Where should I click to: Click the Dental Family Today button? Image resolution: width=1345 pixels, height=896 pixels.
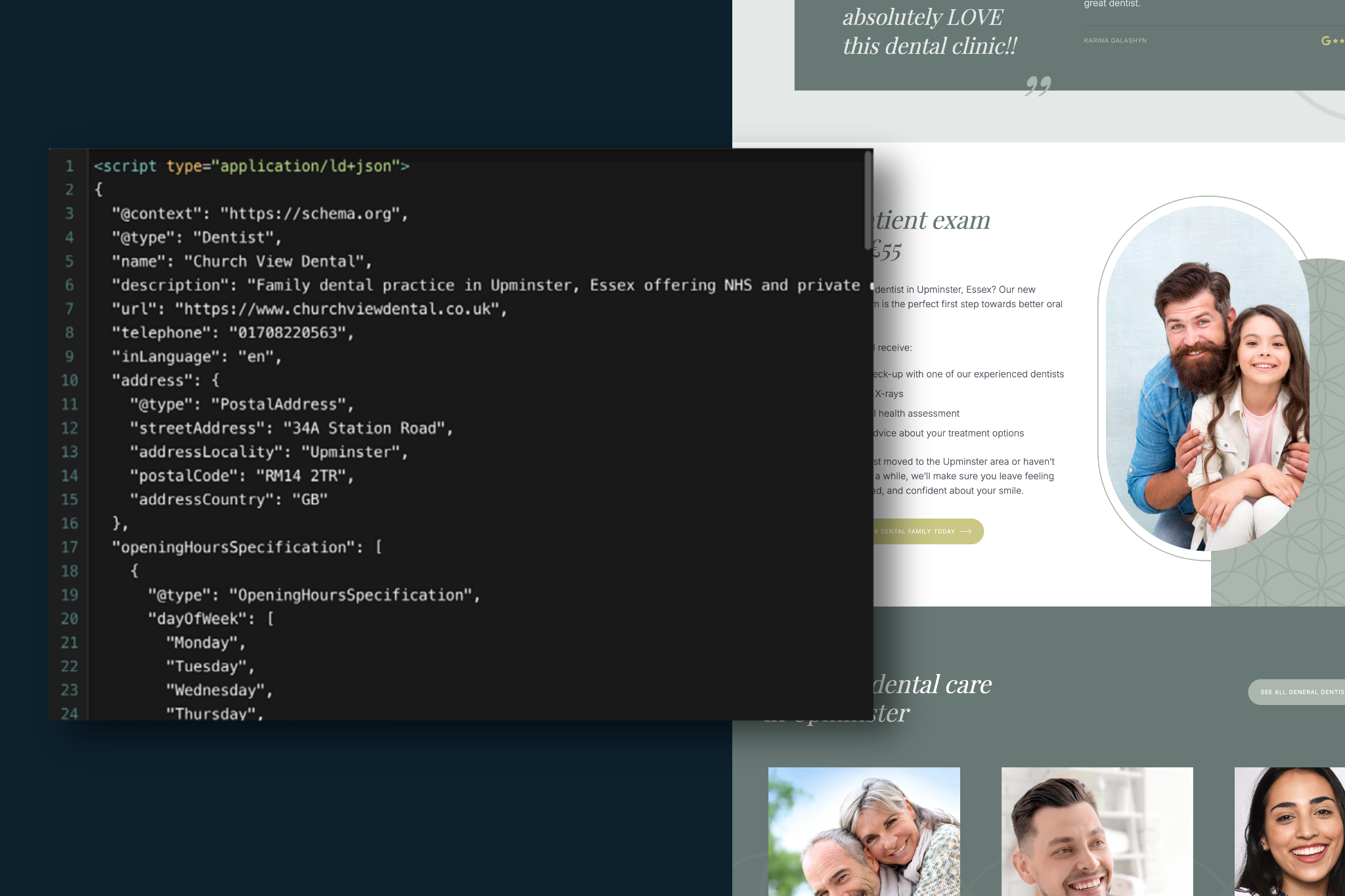coord(928,531)
